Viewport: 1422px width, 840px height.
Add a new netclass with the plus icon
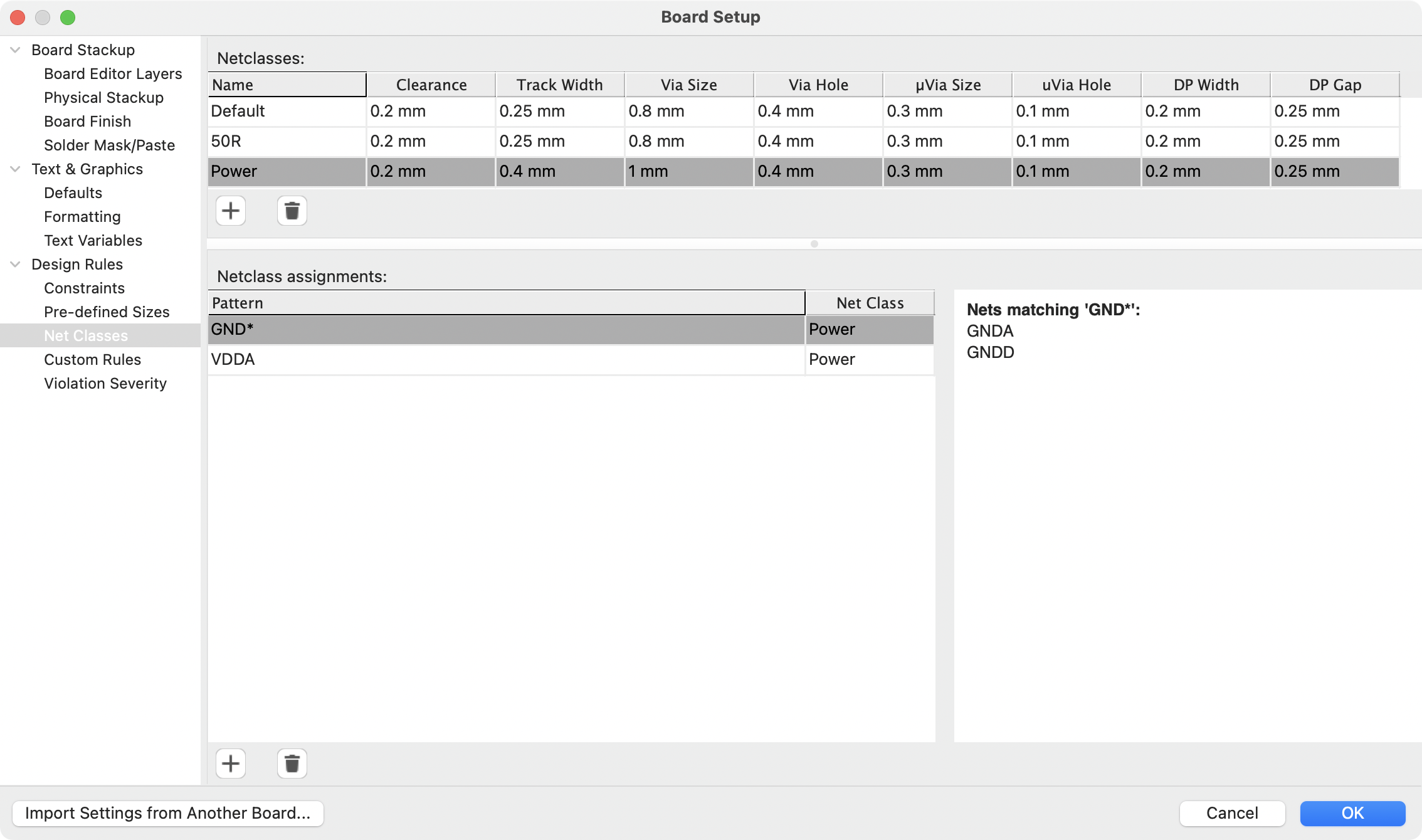pos(231,211)
